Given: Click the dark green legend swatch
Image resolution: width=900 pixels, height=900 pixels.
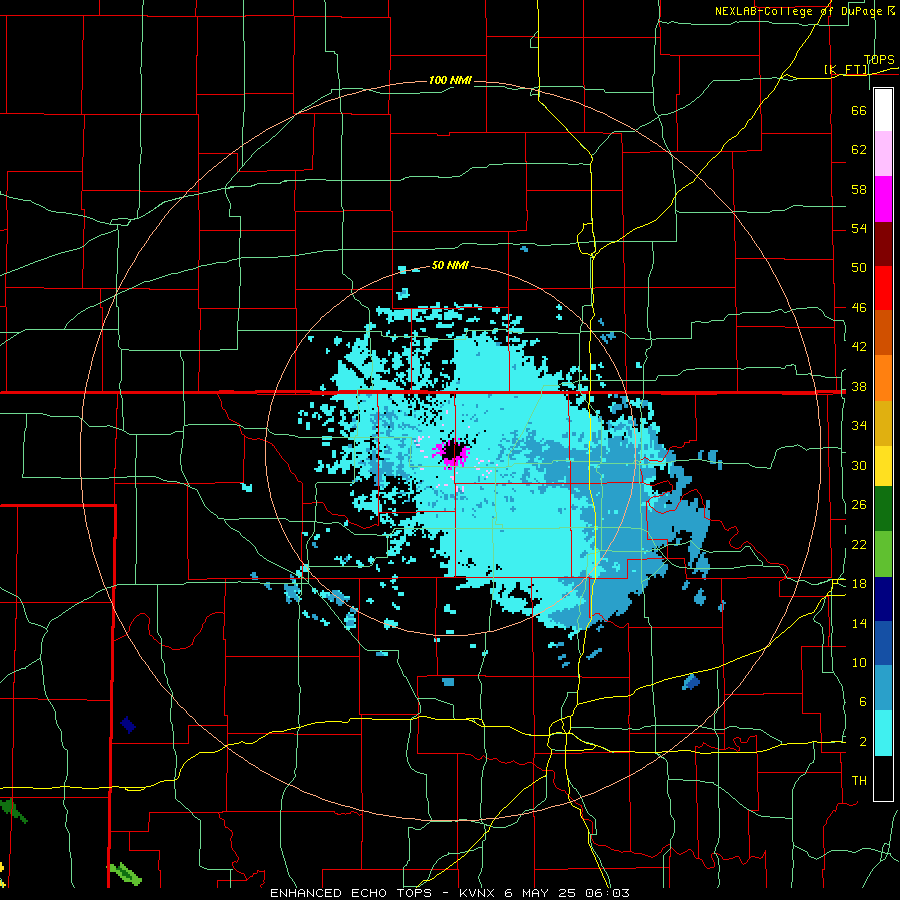Looking at the screenshot, I should (x=883, y=509).
